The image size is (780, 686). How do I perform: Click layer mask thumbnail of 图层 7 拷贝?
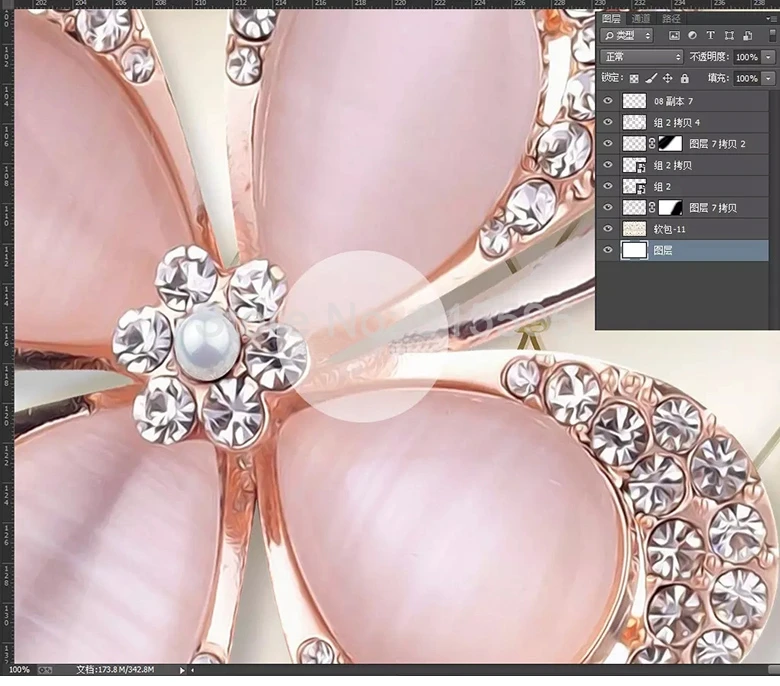[x=670, y=207]
